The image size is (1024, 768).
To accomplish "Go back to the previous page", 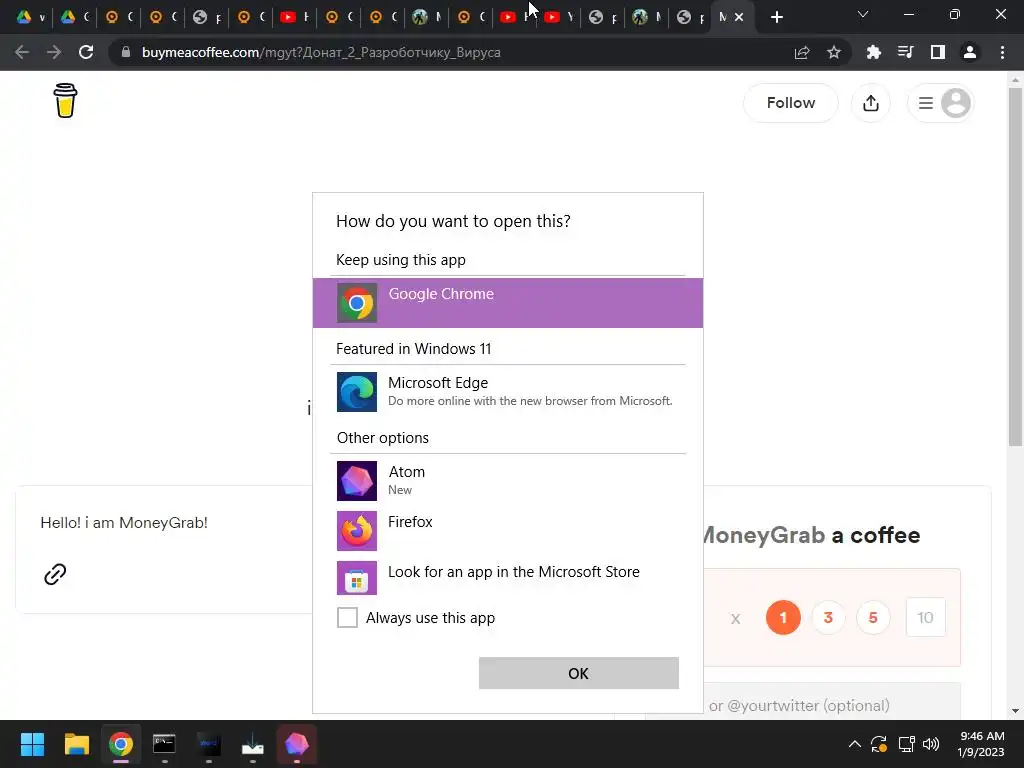I will (x=22, y=52).
